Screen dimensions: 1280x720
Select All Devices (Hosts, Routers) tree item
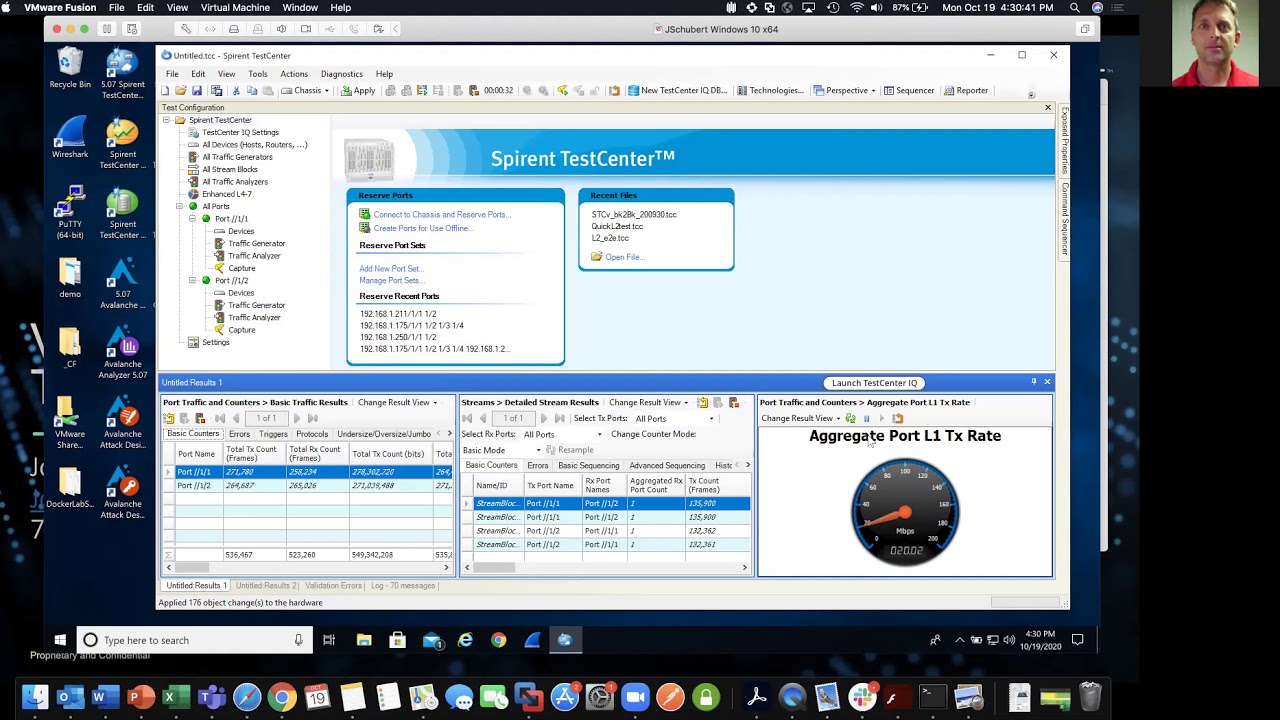254,145
